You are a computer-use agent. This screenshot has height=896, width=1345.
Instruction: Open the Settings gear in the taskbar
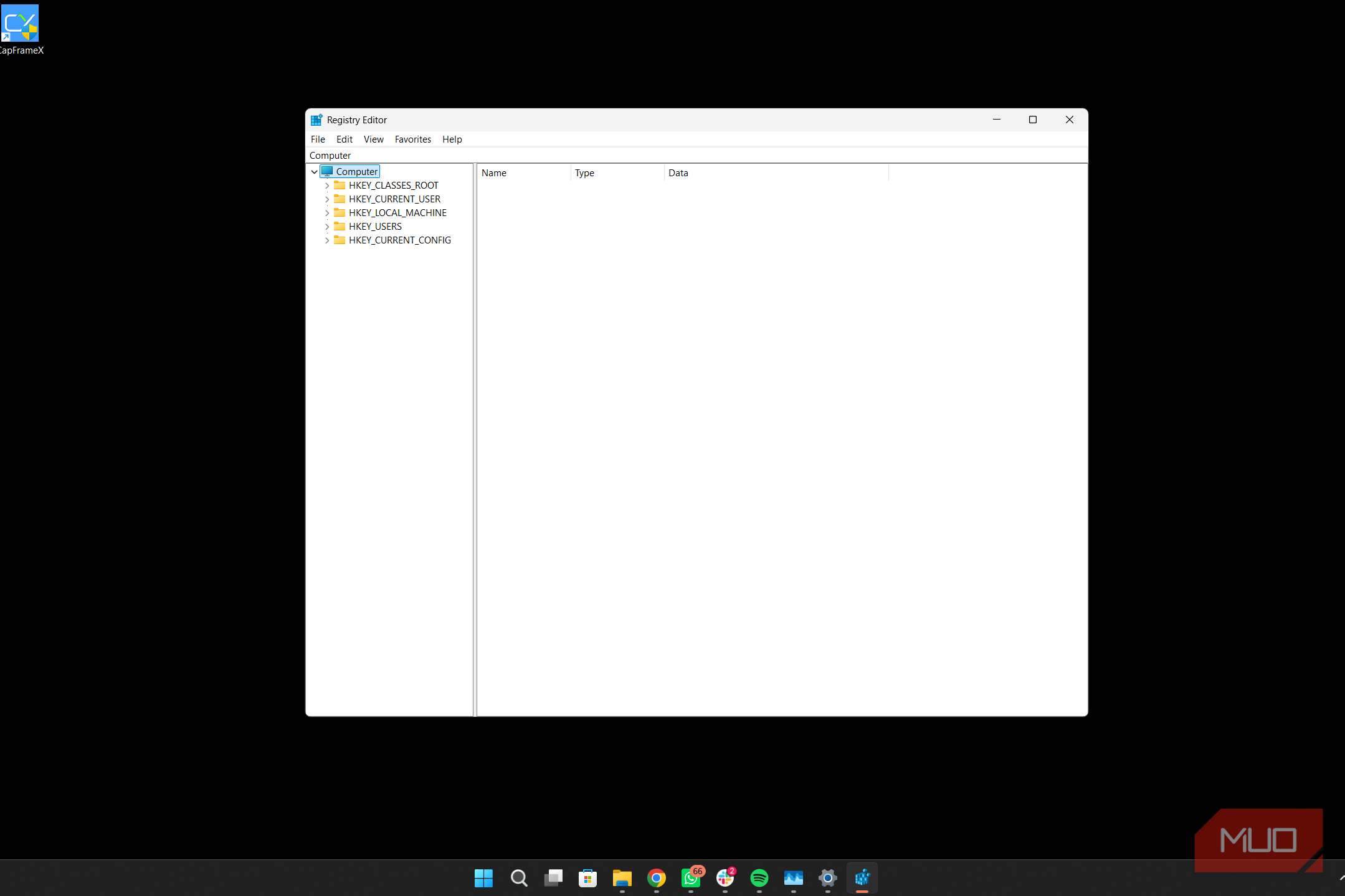coord(828,878)
